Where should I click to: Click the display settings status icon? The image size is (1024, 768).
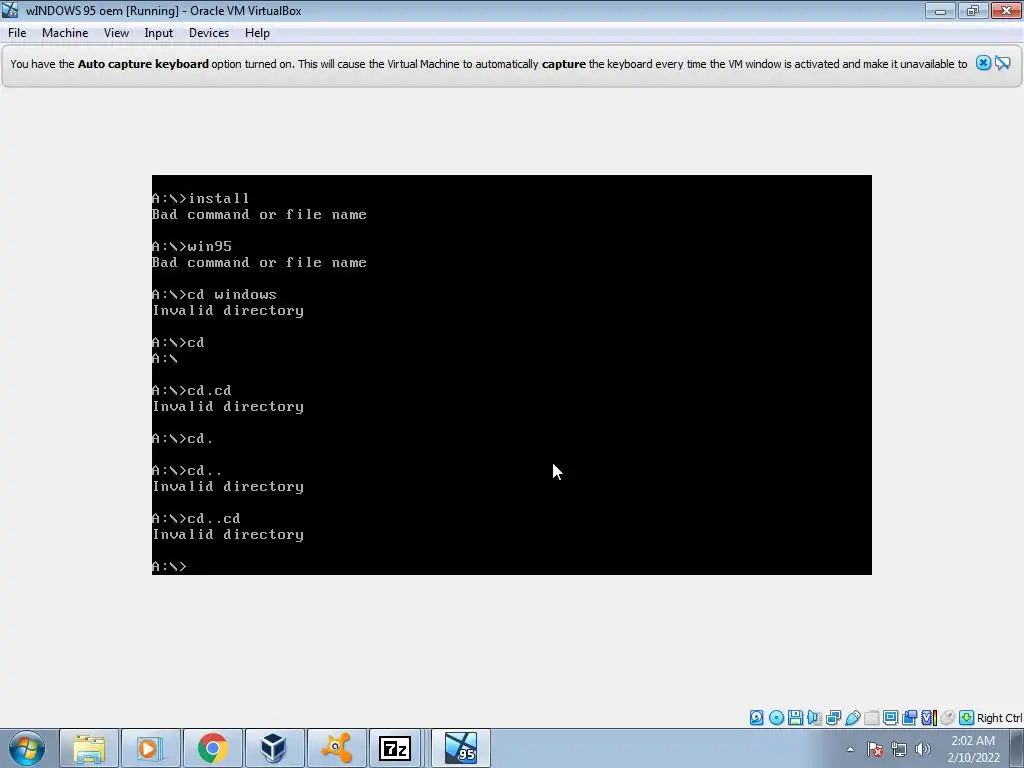tap(890, 718)
